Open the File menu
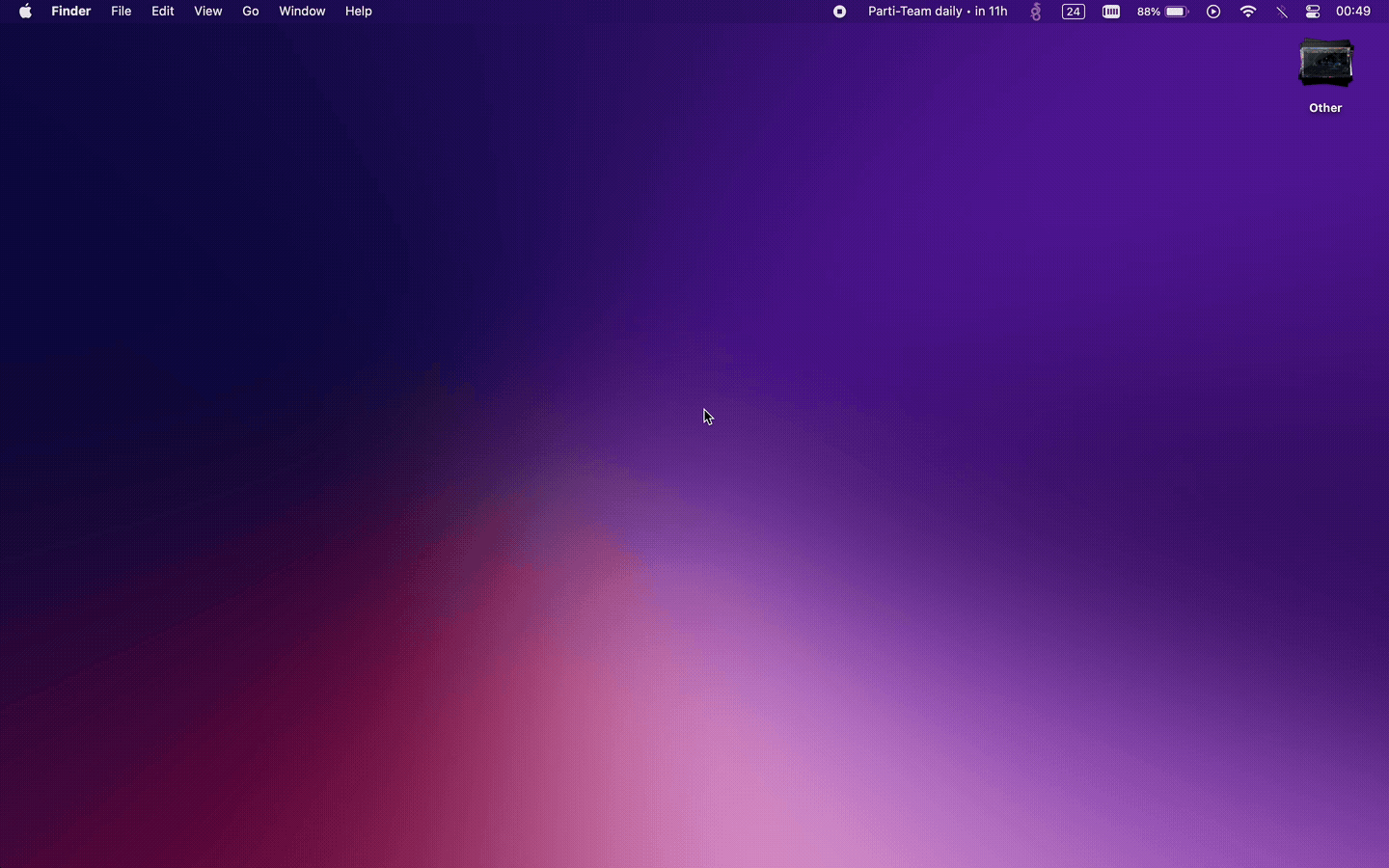 121,12
